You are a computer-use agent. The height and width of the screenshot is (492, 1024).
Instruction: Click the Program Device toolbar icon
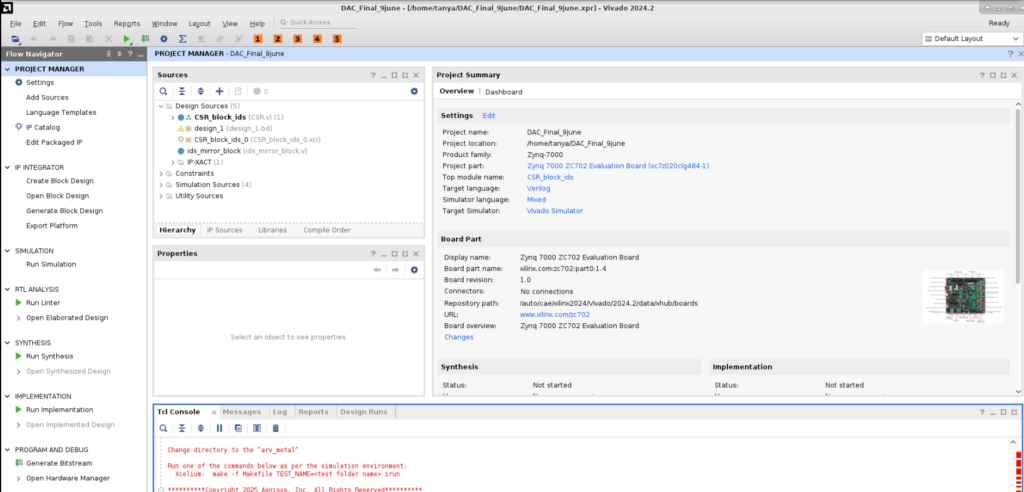pyautogui.click(x=145, y=39)
